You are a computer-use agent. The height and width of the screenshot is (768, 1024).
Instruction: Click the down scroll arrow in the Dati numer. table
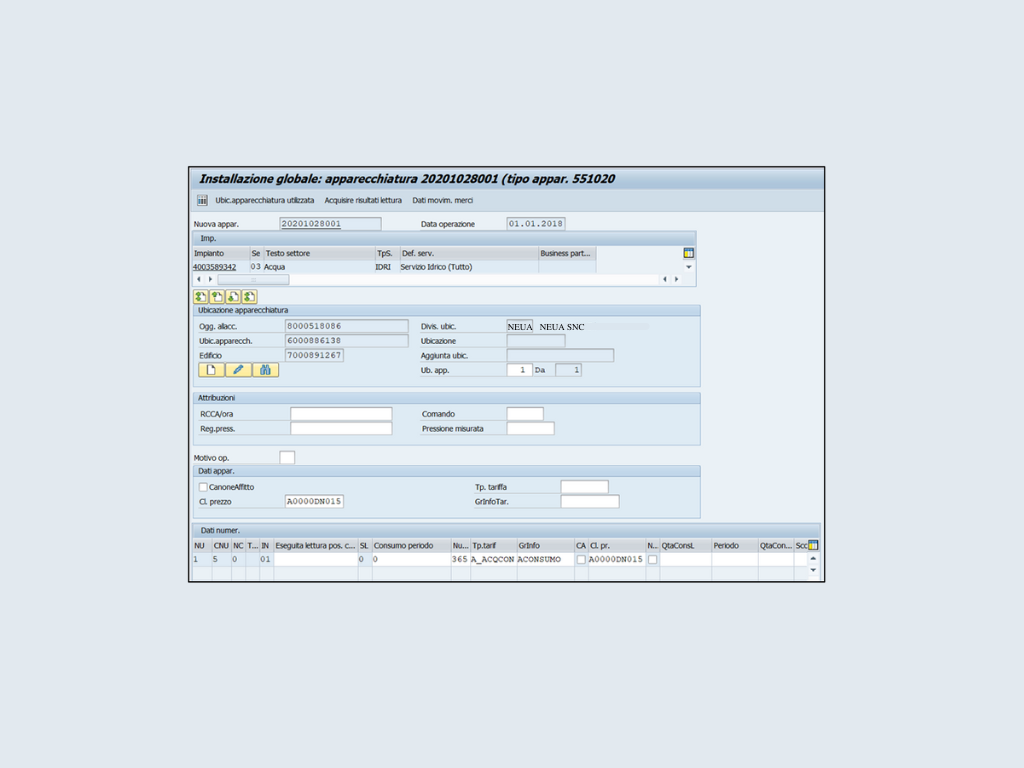click(x=813, y=571)
